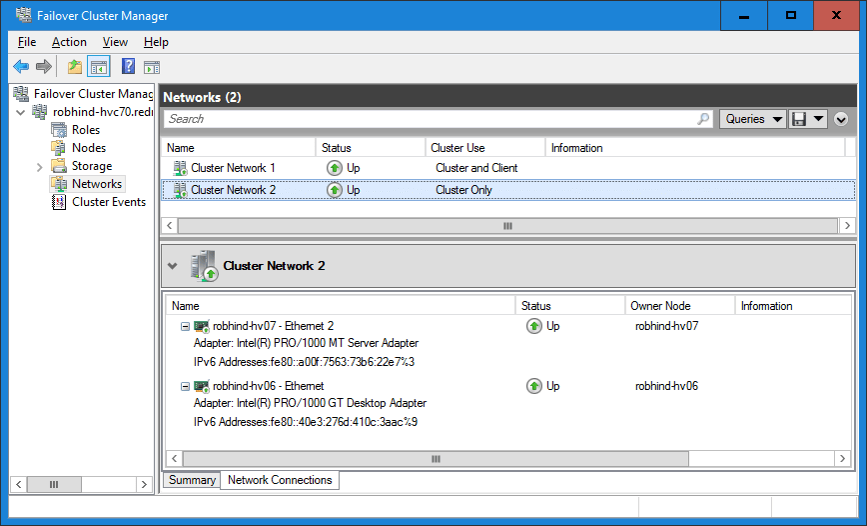This screenshot has width=867, height=526.
Task: Click the Back arrow toolbar icon
Action: pos(21,67)
